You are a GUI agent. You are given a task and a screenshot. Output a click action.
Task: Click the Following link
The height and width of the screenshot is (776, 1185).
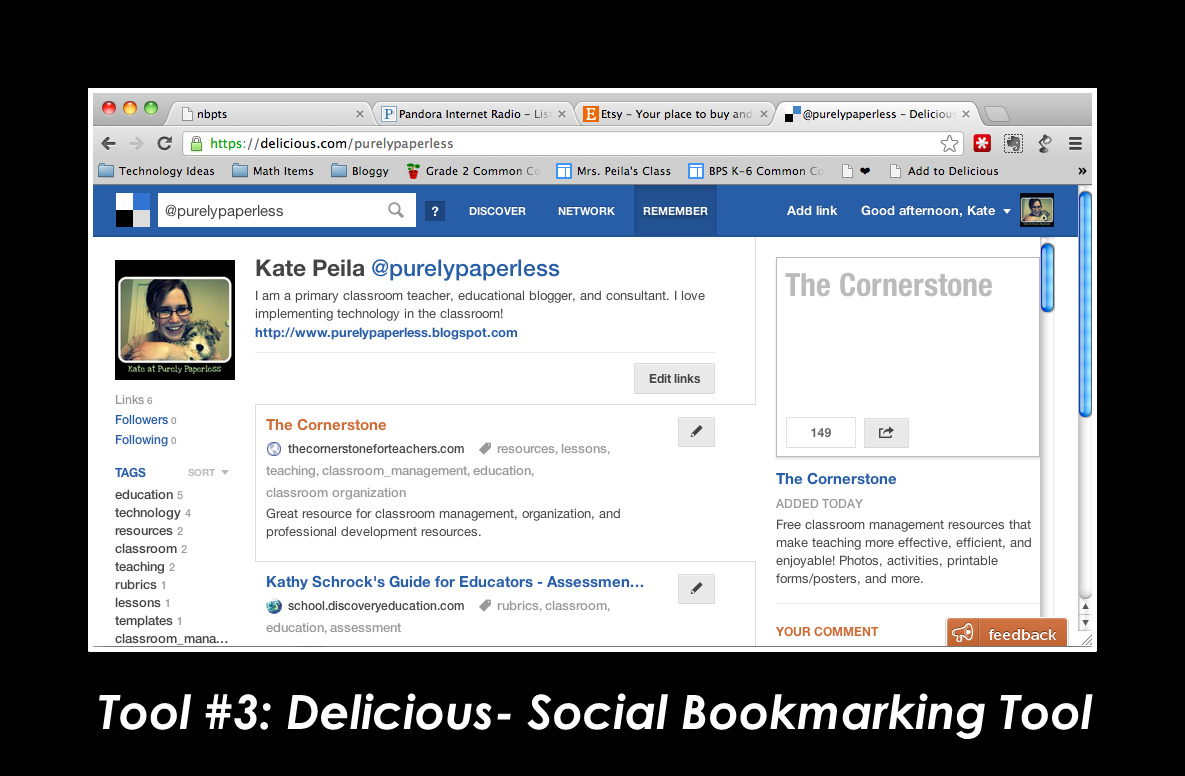(141, 440)
